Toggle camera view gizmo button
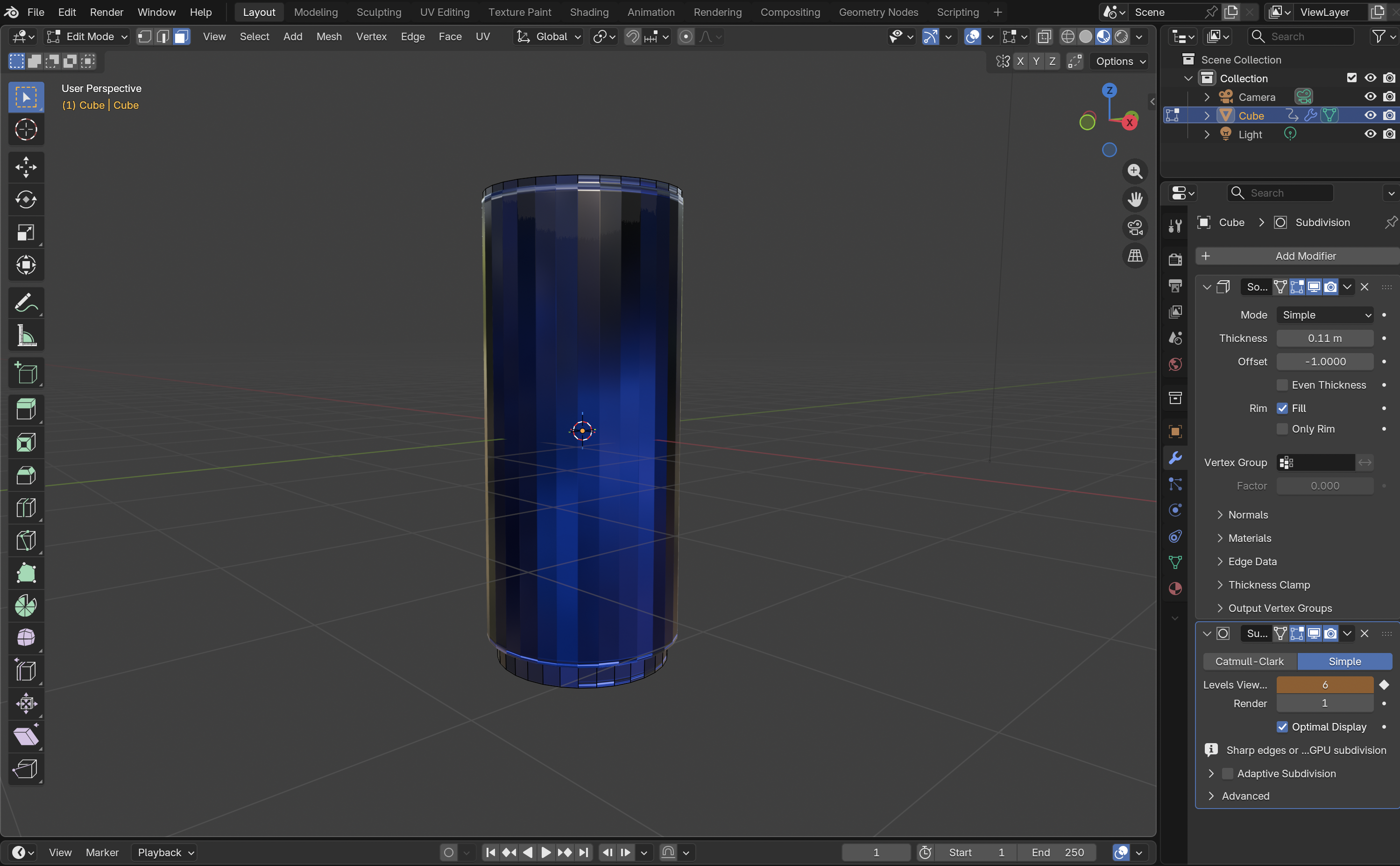The height and width of the screenshot is (866, 1400). (x=1135, y=227)
